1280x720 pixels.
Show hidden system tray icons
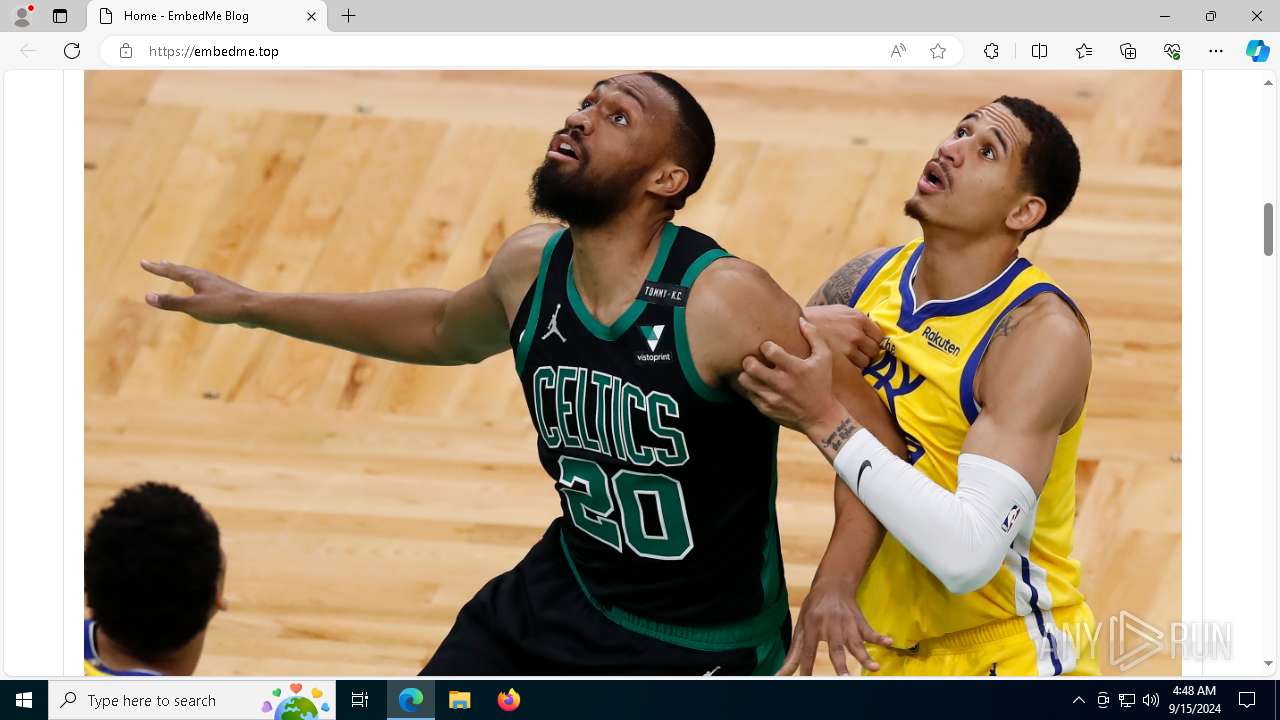[1078, 700]
